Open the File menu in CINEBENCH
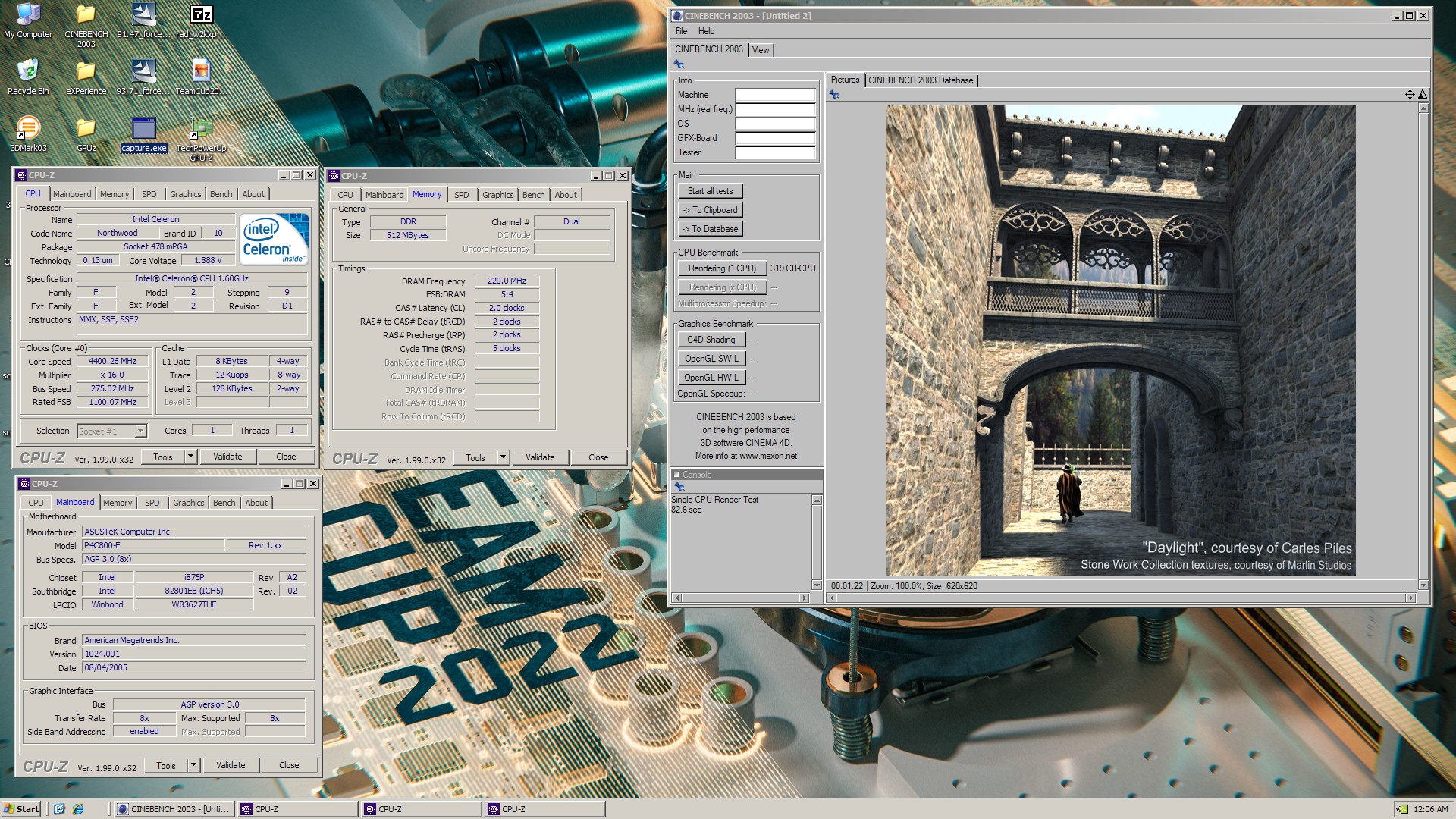The image size is (1456, 819). pos(681,31)
